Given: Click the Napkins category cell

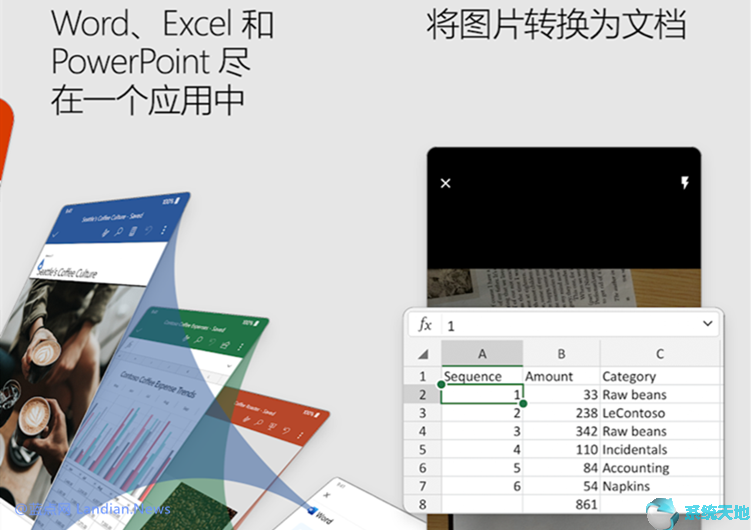Looking at the screenshot, I should (660, 485).
